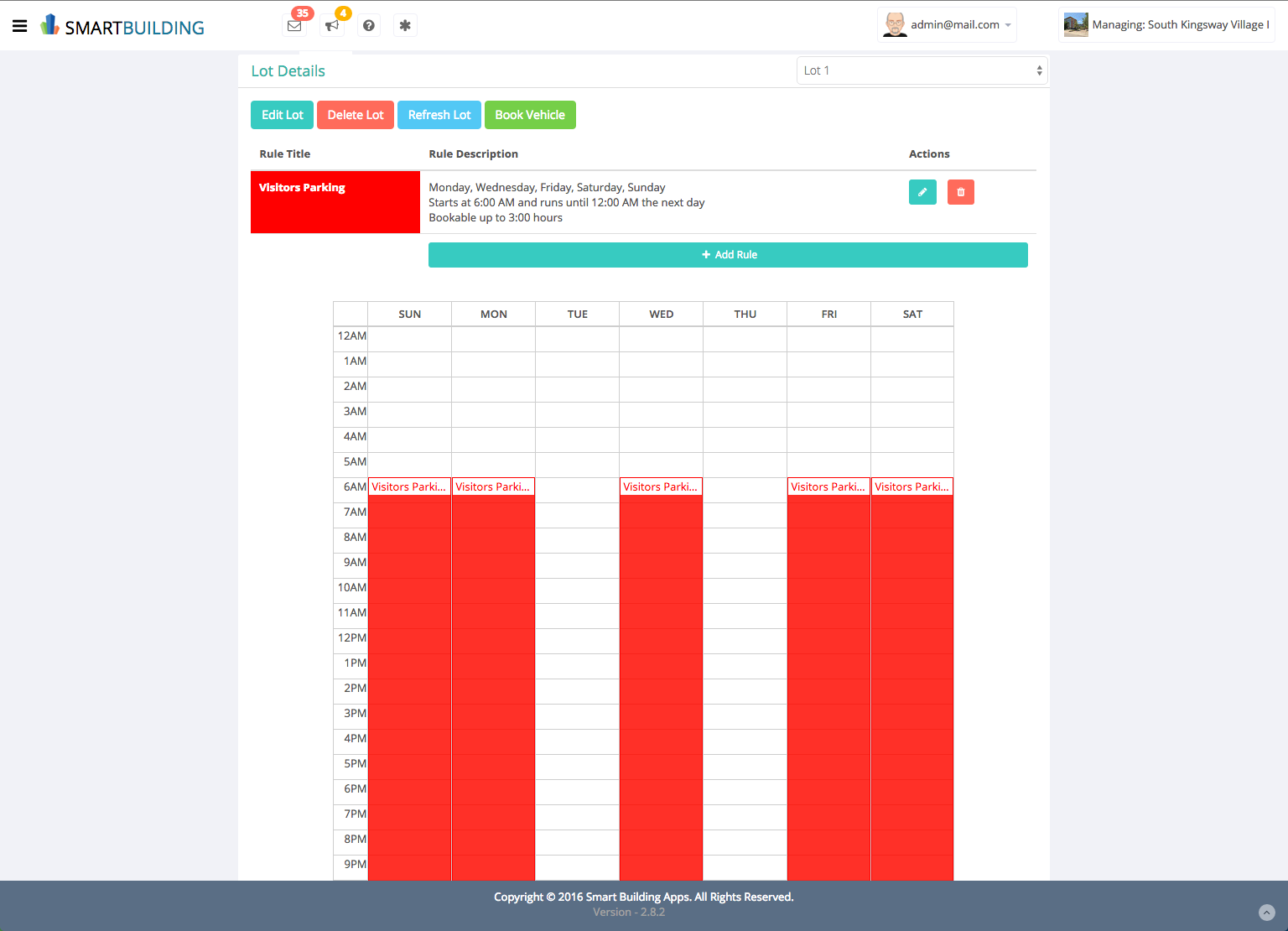View announcements via the megaphone icon

click(x=331, y=25)
